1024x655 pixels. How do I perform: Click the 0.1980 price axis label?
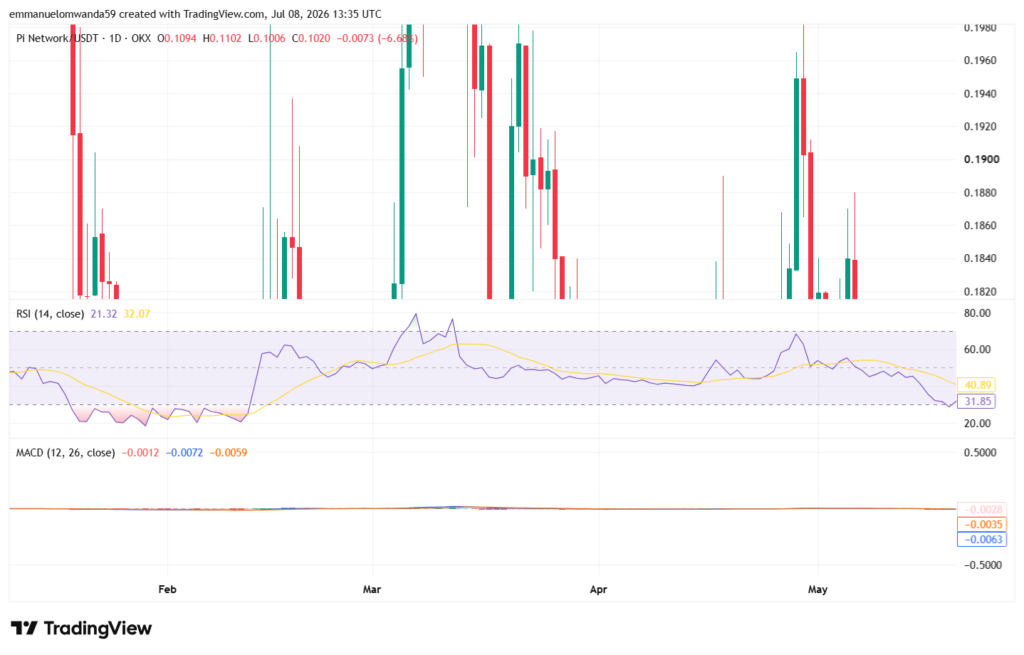coord(980,27)
